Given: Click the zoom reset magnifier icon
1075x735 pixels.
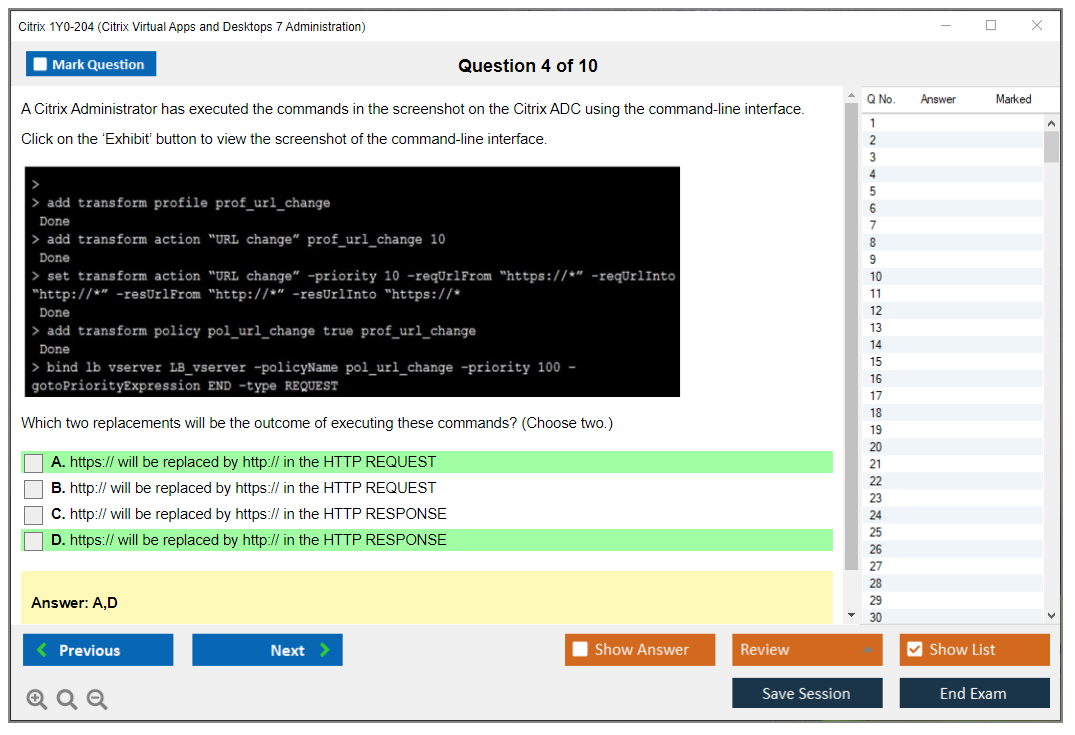Looking at the screenshot, I should (x=67, y=699).
